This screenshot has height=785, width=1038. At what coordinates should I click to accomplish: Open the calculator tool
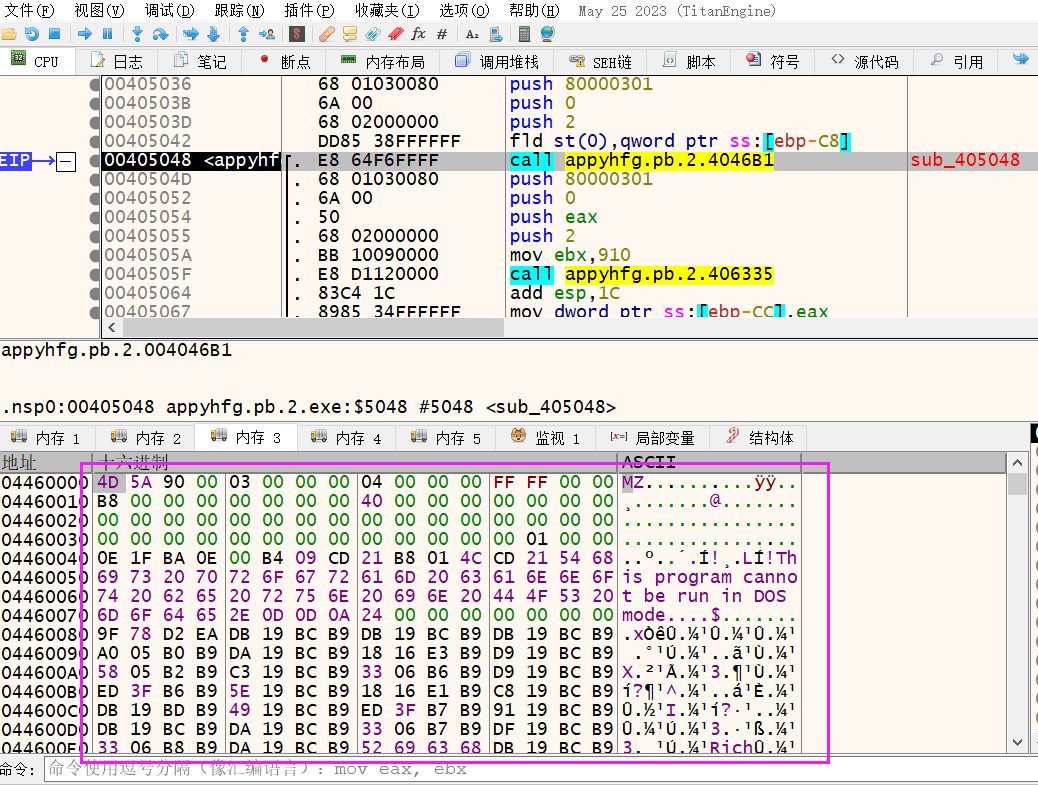click(x=524, y=34)
